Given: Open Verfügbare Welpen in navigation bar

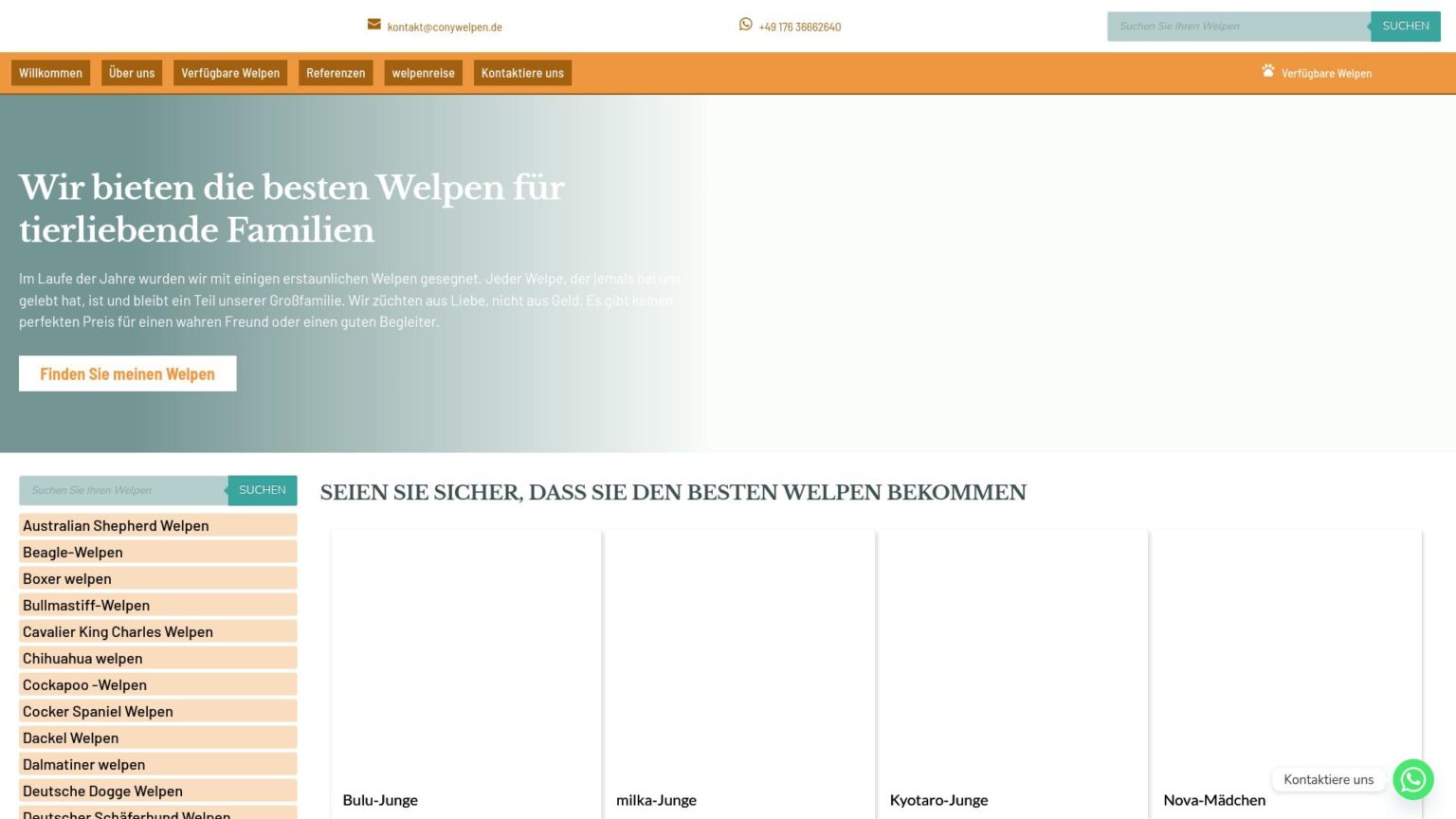Looking at the screenshot, I should [x=230, y=73].
